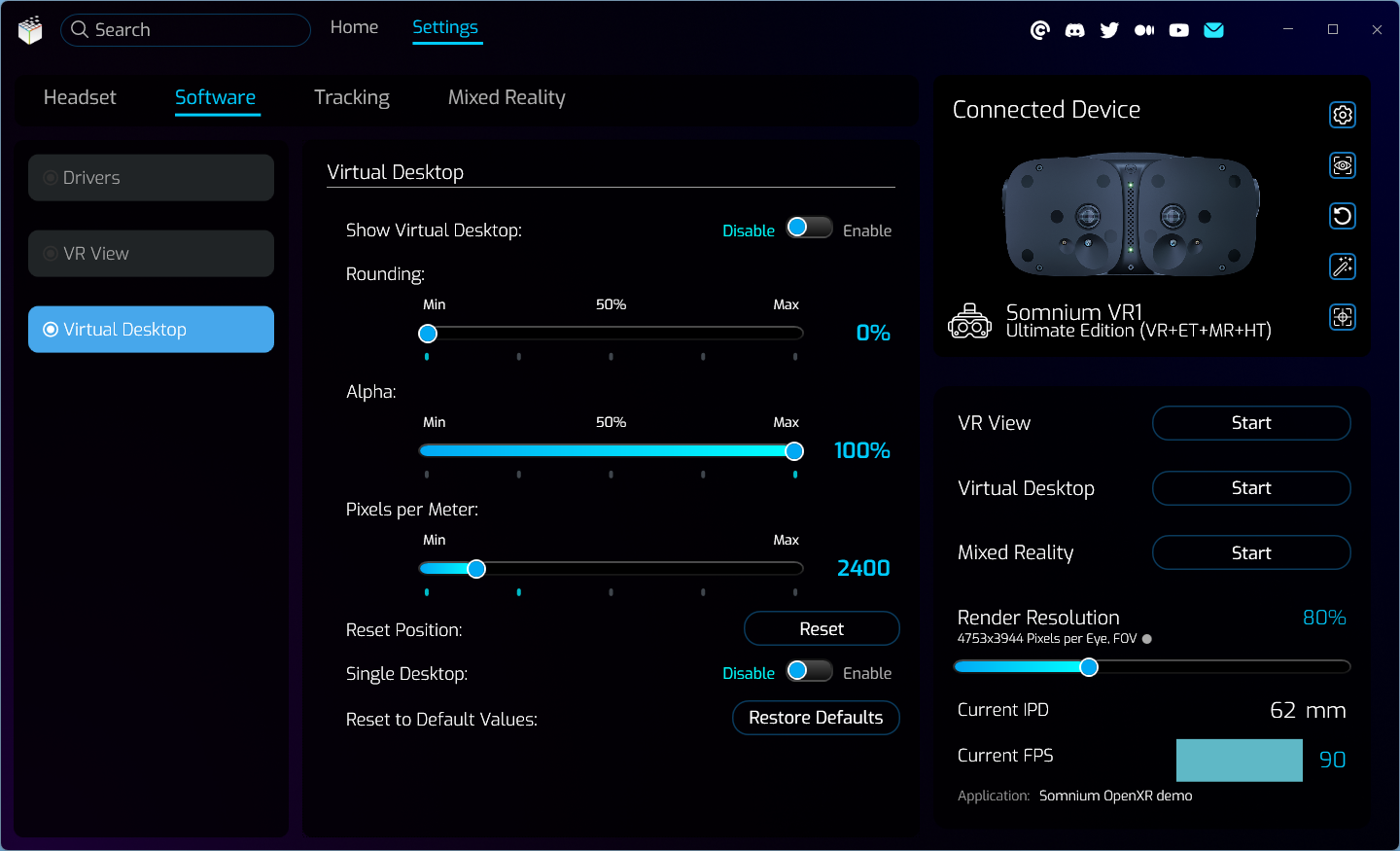1400x851 pixels.
Task: Click the eye tracking icon
Action: [1343, 165]
